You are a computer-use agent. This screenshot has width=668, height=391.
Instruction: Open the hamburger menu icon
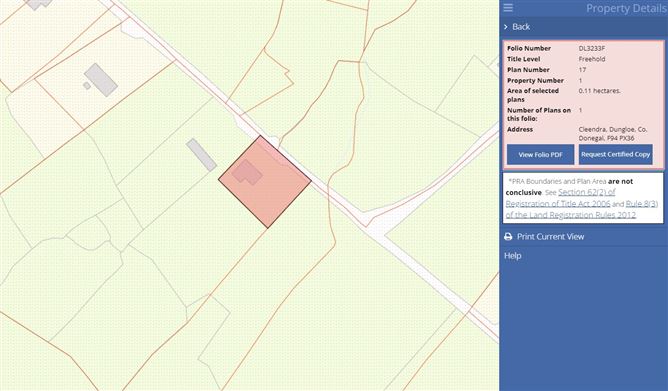coord(508,8)
